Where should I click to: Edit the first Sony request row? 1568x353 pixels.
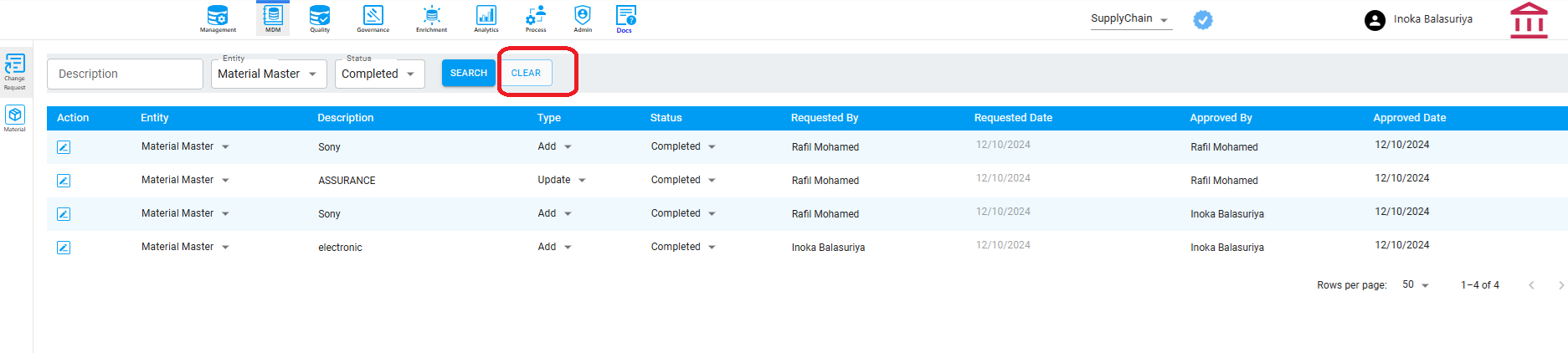(x=64, y=147)
